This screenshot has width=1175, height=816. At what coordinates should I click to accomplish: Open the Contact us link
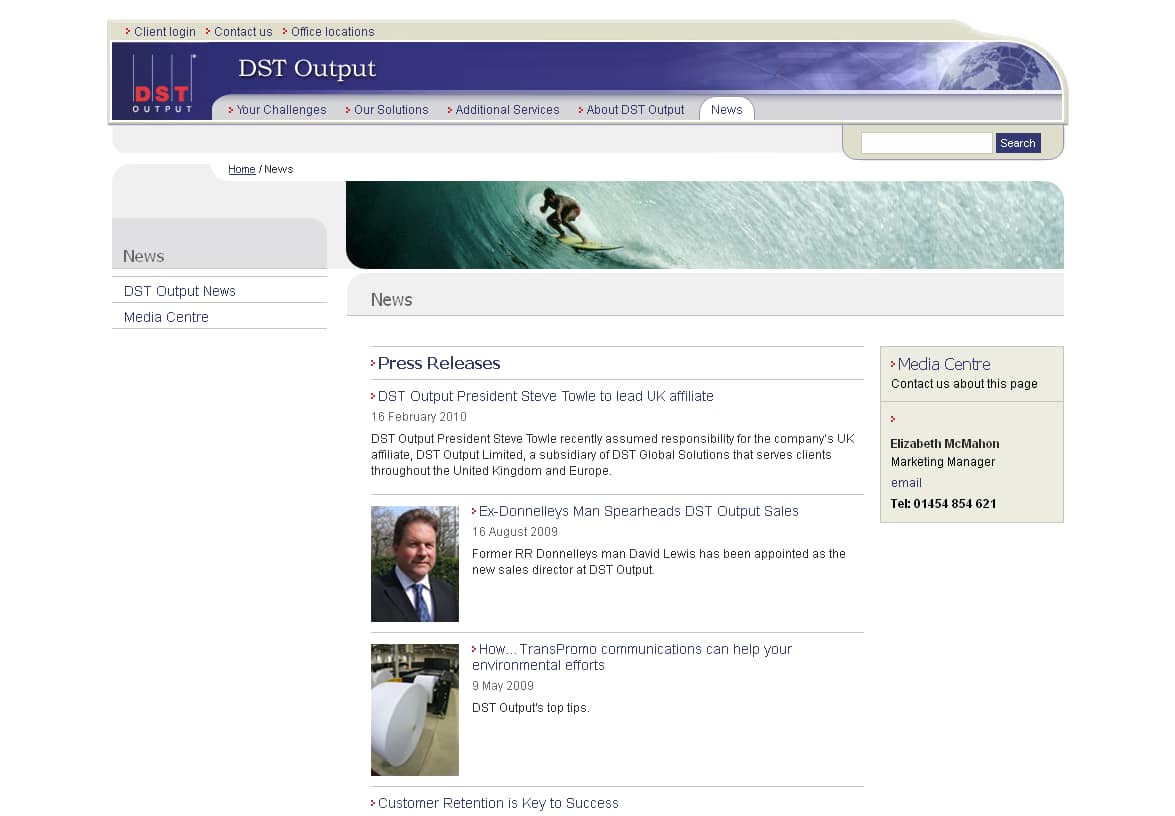point(242,32)
